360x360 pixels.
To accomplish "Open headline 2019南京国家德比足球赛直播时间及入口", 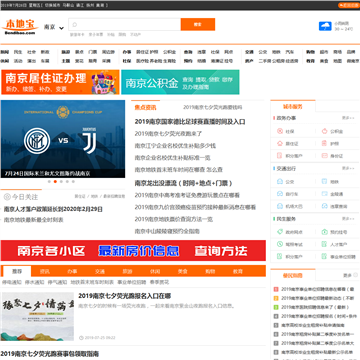I will [190, 122].
